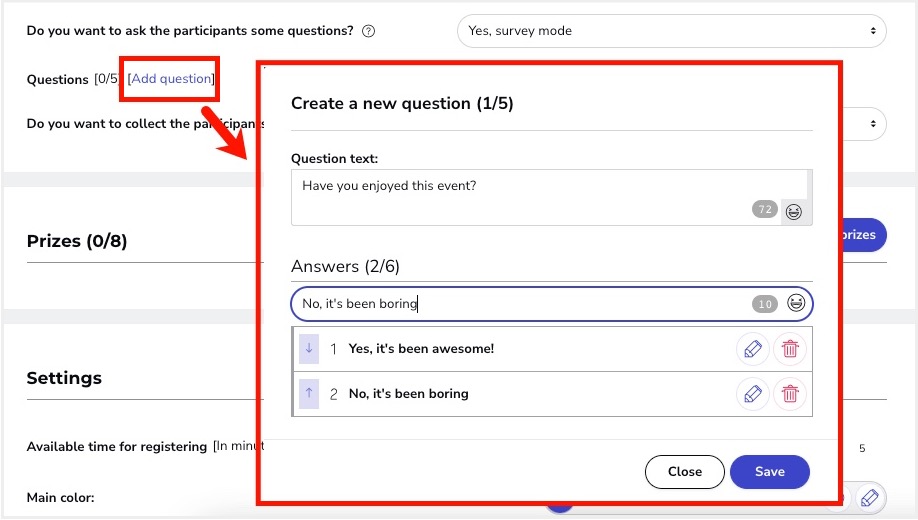
Task: Click the pencil icon for Main color
Action: click(869, 498)
